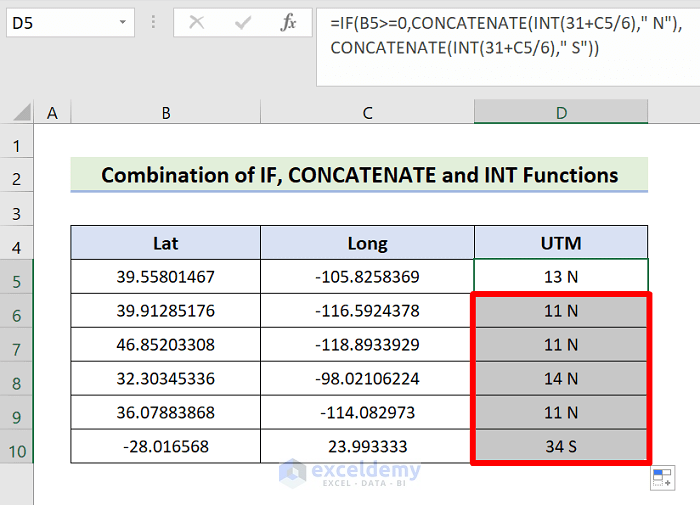Viewport: 700px width, 505px height.
Task: Click the UTM header cell
Action: pyautogui.click(x=561, y=242)
